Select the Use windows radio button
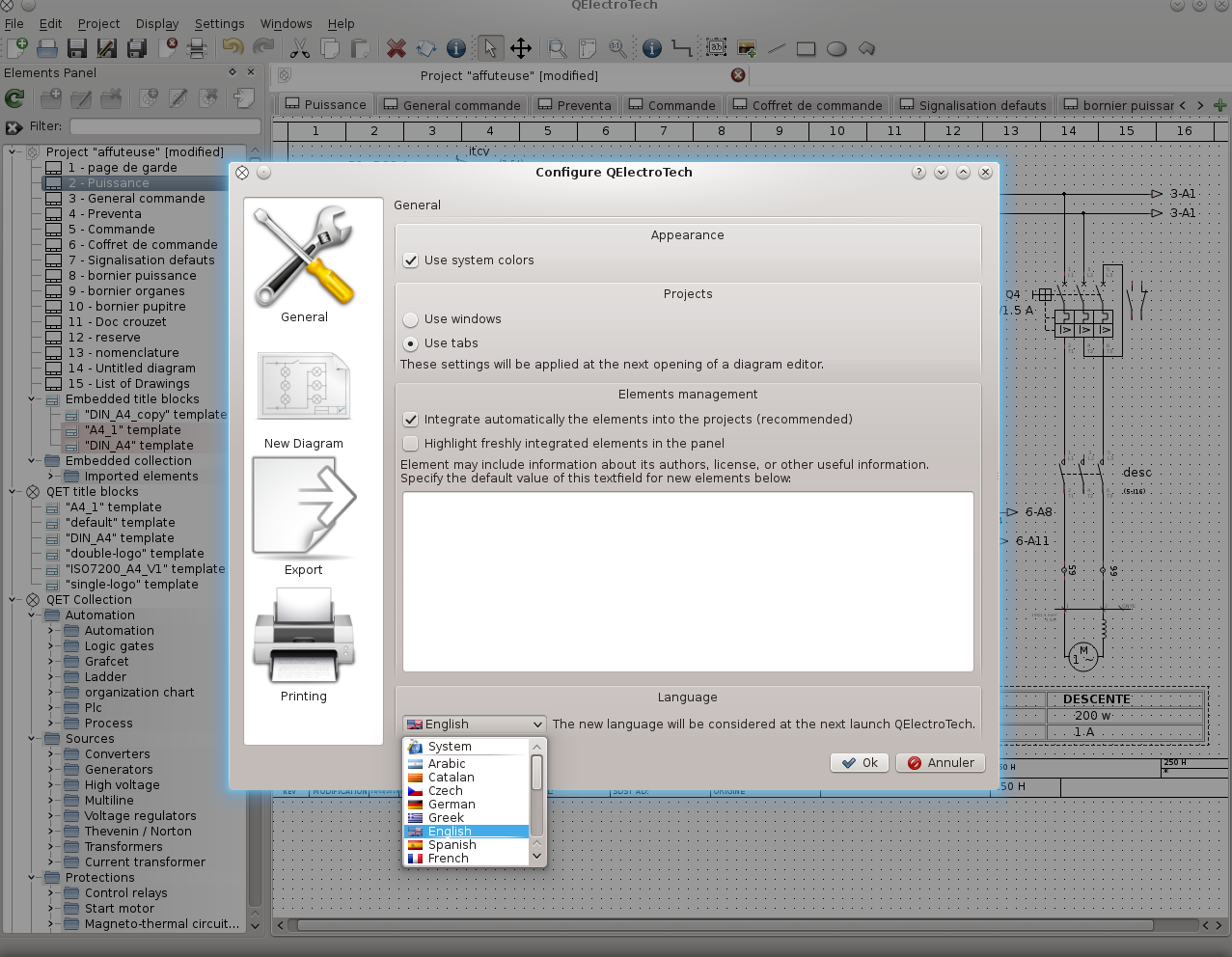 [x=411, y=319]
